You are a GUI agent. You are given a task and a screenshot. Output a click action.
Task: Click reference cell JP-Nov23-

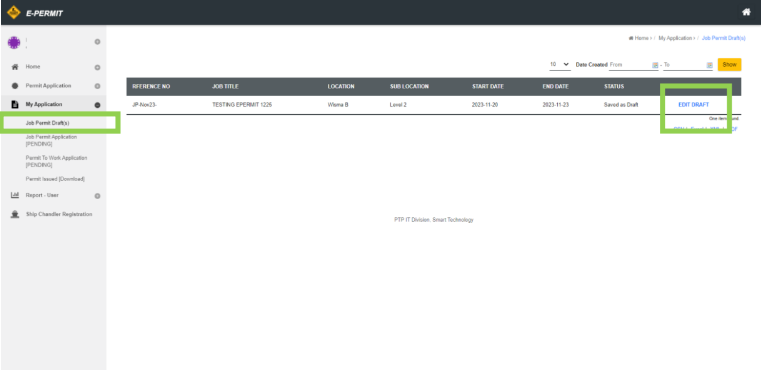pyautogui.click(x=144, y=105)
